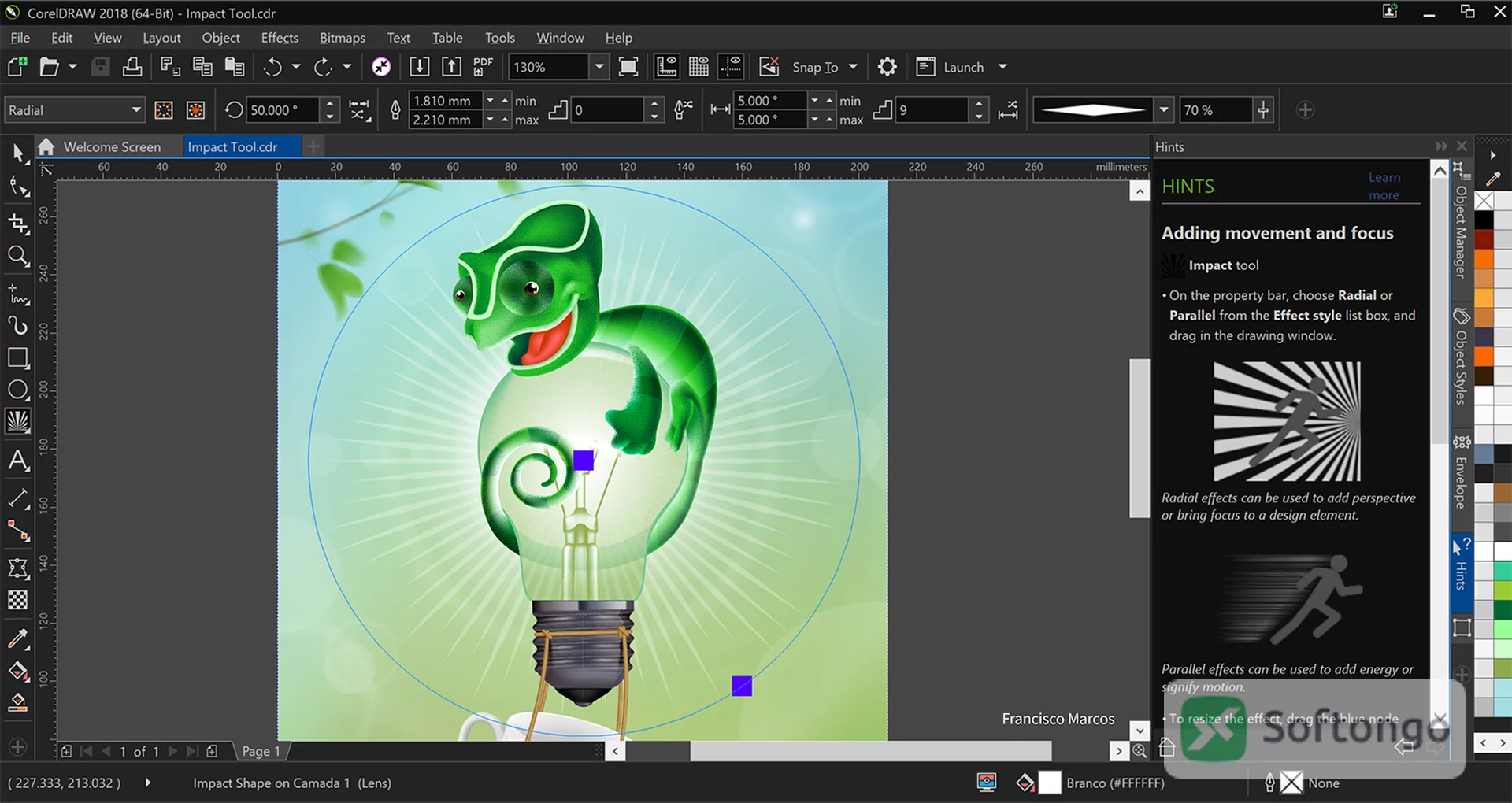Click the rotation angle 50.000 field
Screen dimensions: 1512x803
coord(282,110)
